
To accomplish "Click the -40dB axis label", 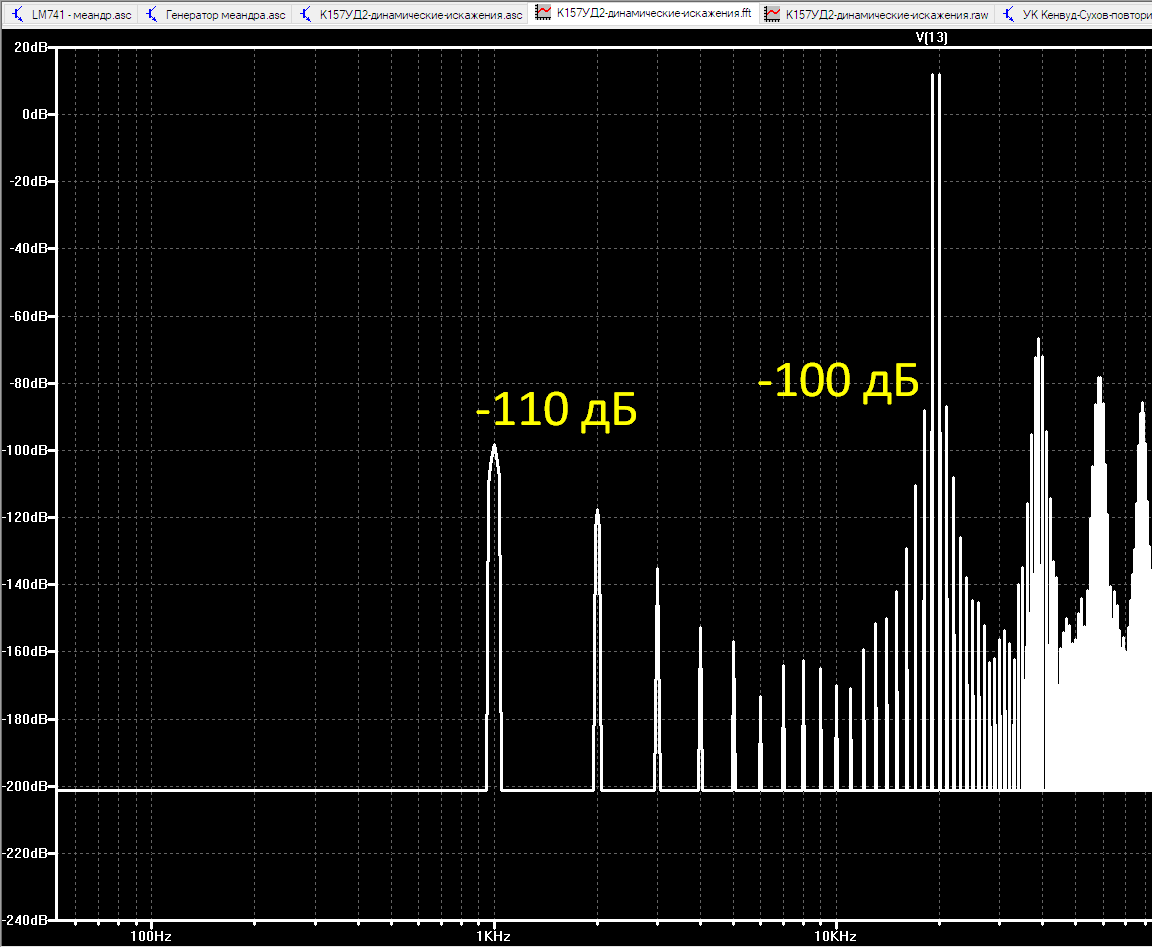I will pyautogui.click(x=28, y=248).
